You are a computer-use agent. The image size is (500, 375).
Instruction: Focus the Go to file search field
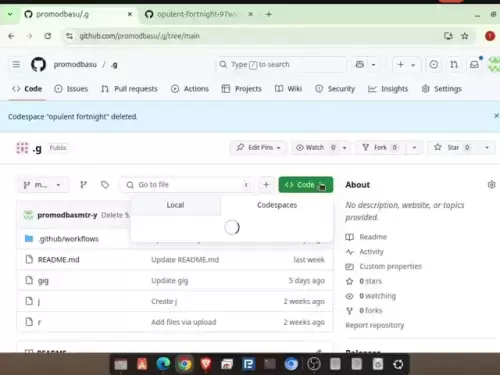click(187, 185)
